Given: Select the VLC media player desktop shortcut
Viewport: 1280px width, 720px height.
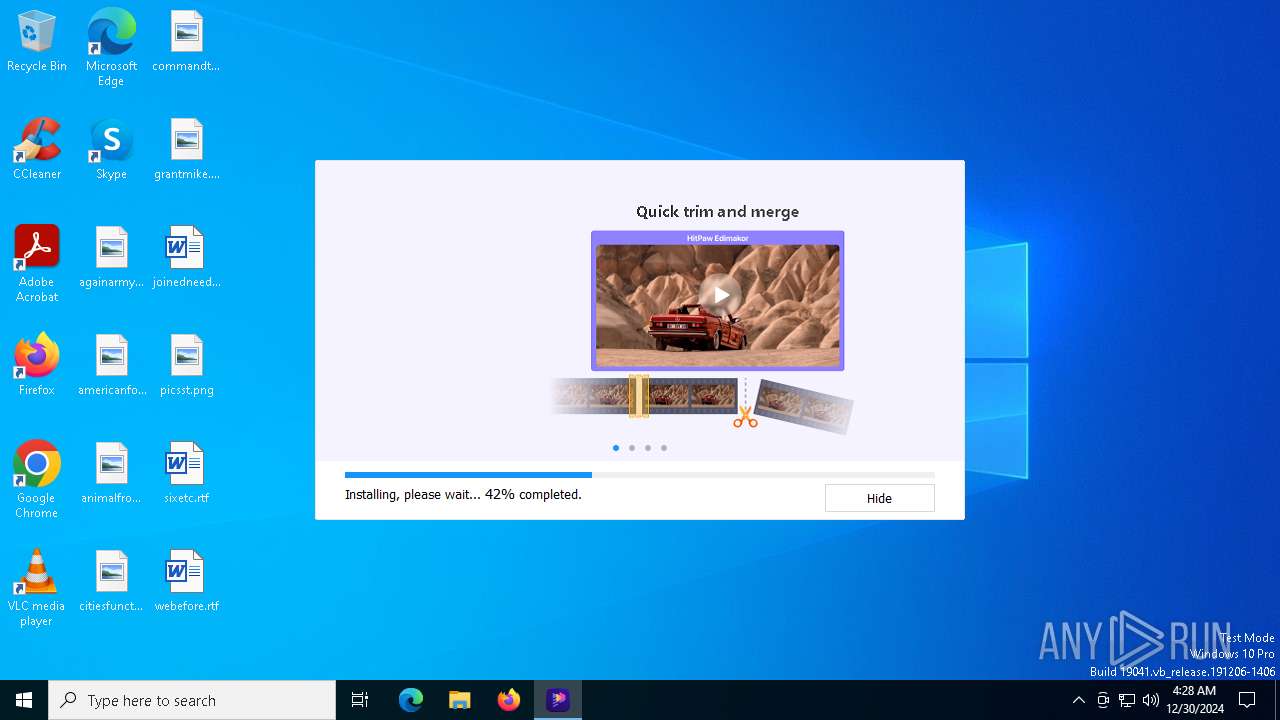Looking at the screenshot, I should 37,589.
